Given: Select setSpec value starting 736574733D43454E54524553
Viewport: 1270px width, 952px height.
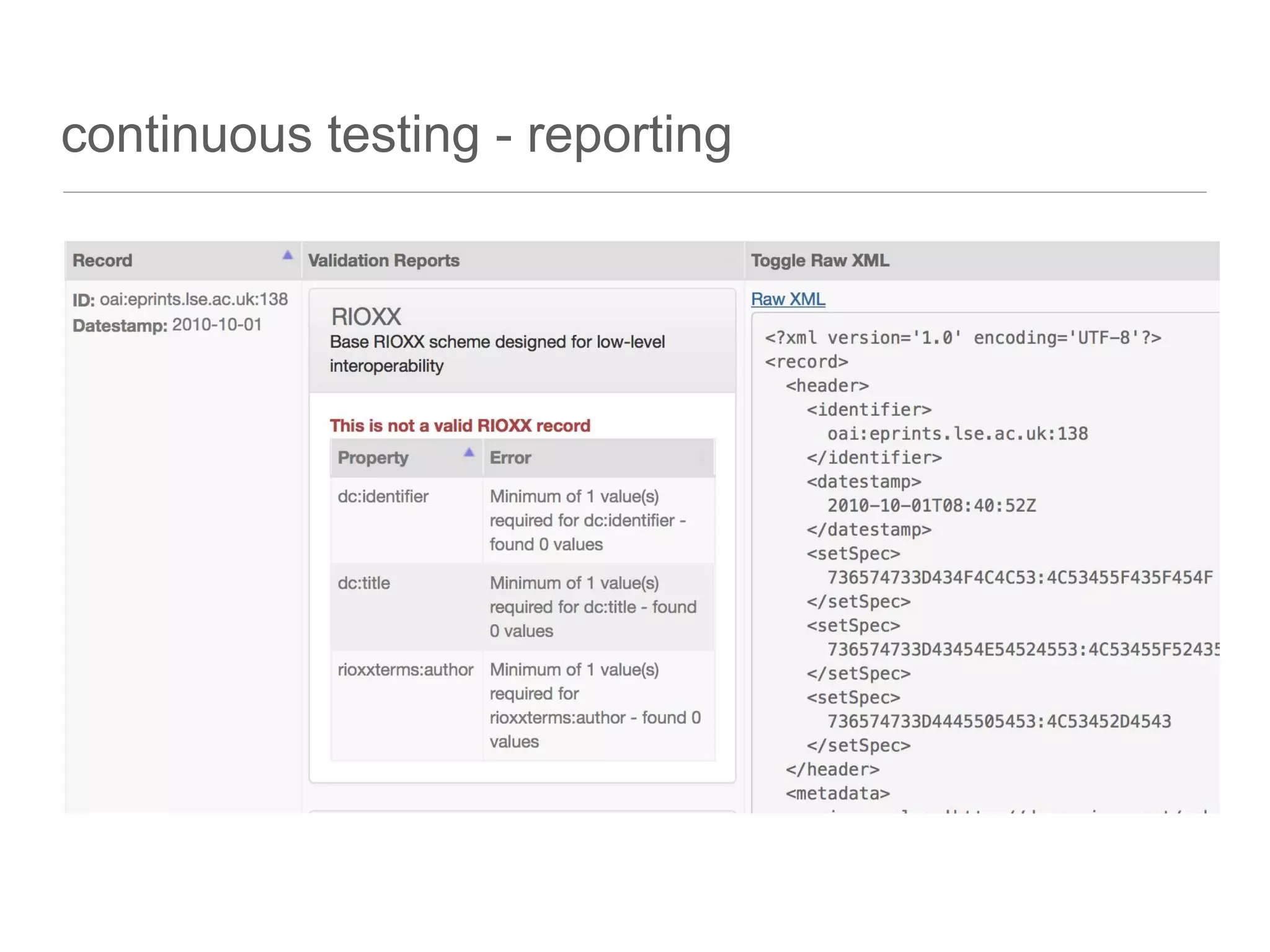Looking at the screenshot, I should (x=1023, y=650).
